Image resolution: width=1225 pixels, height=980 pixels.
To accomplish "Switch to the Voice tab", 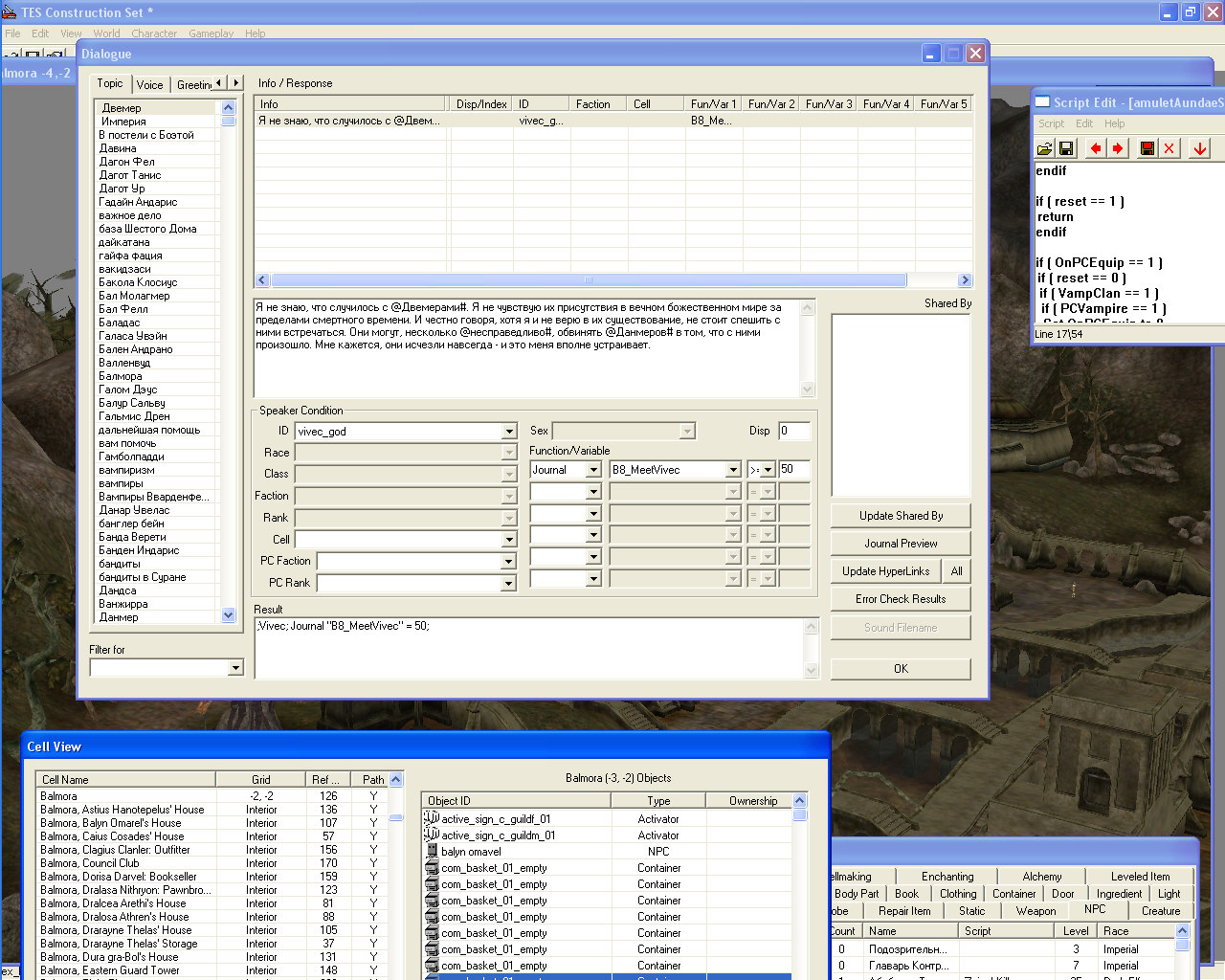I will [x=149, y=84].
